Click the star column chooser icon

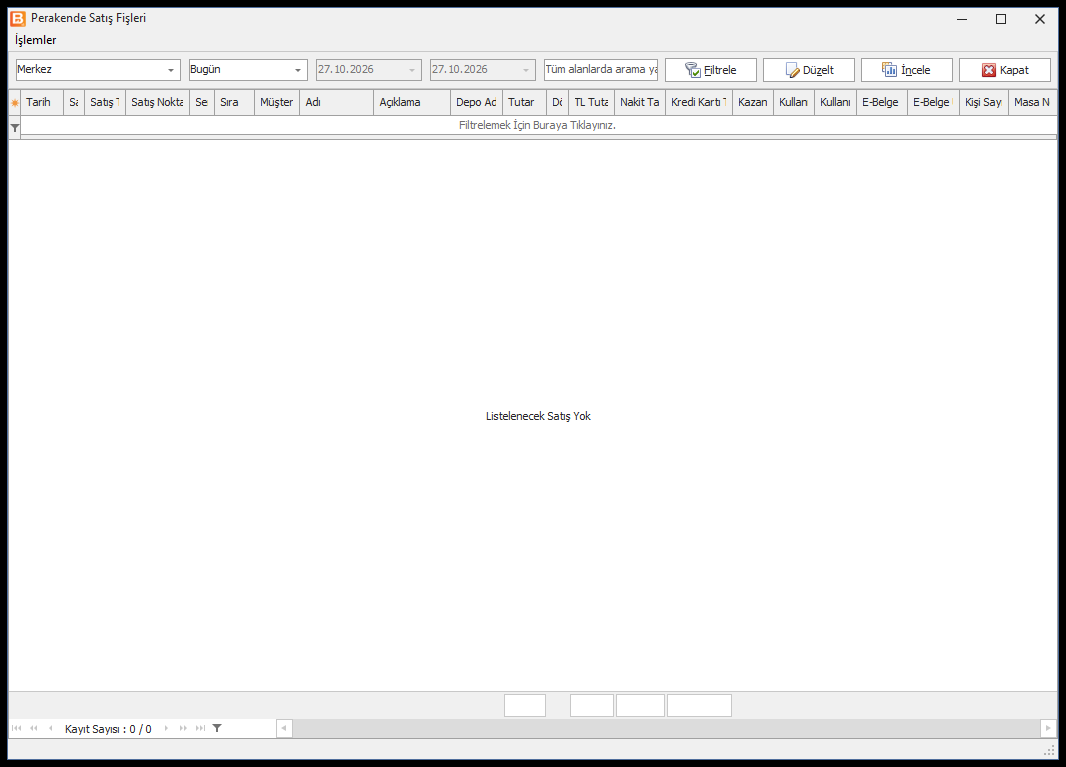click(x=15, y=103)
